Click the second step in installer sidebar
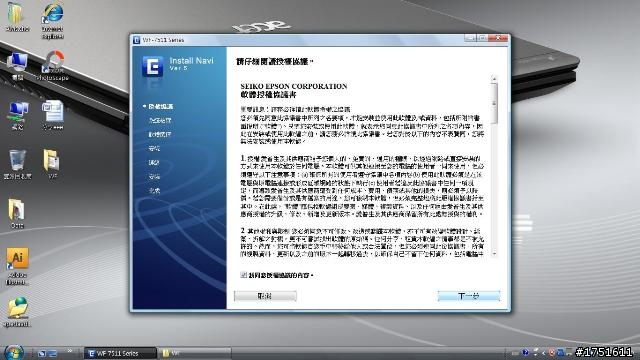640x360 pixels. 160,120
